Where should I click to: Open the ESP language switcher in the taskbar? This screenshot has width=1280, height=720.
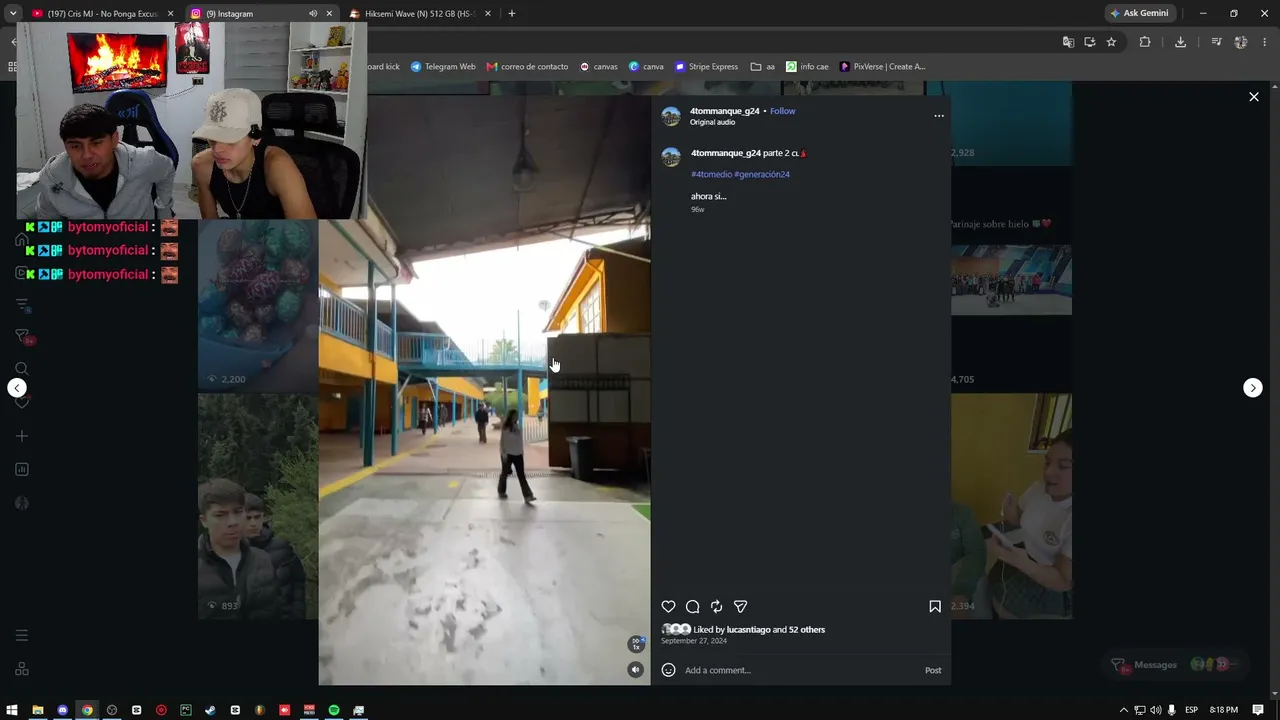tap(1191, 710)
